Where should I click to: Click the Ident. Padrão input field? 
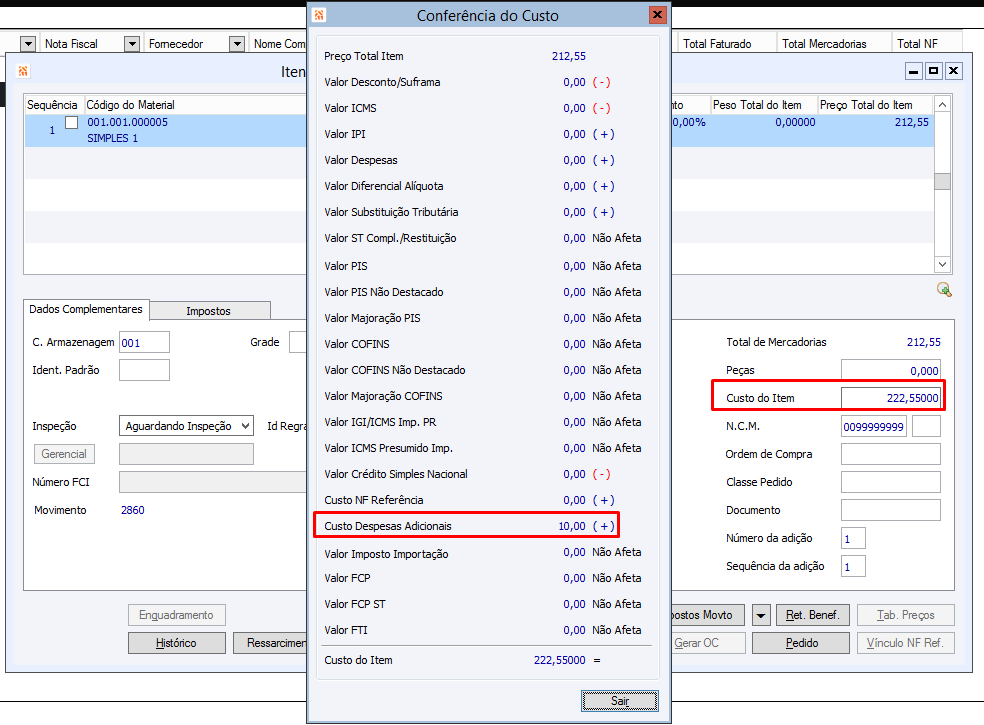[x=144, y=370]
